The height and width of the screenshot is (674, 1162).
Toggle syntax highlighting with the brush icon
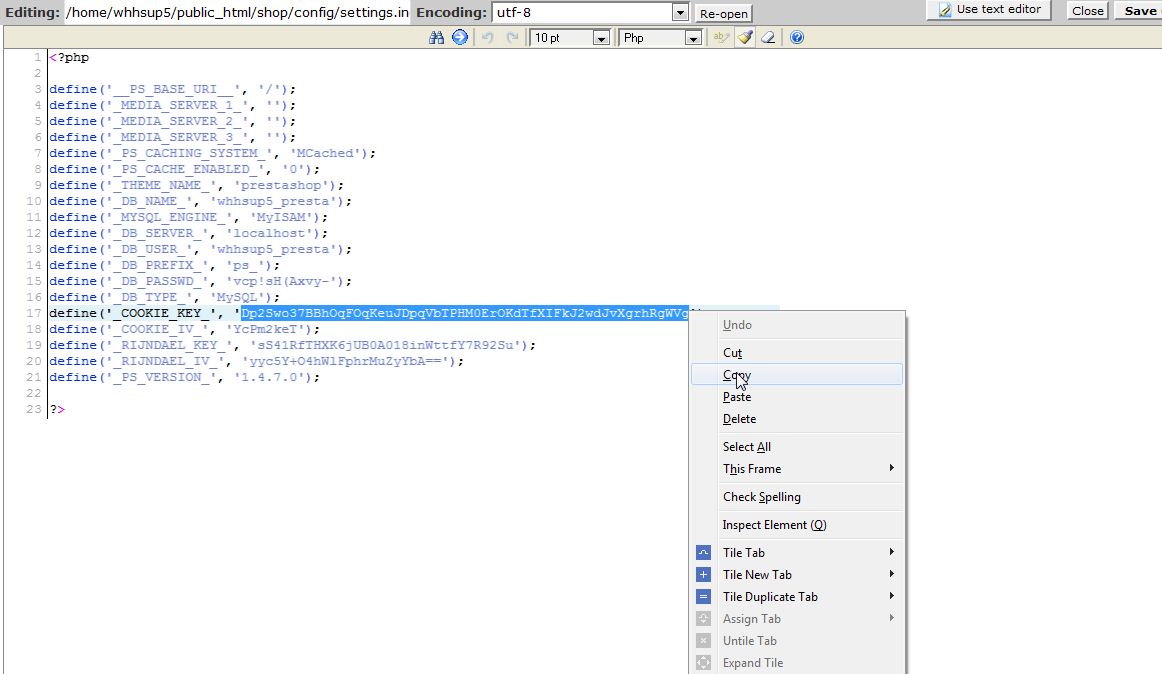(x=745, y=38)
